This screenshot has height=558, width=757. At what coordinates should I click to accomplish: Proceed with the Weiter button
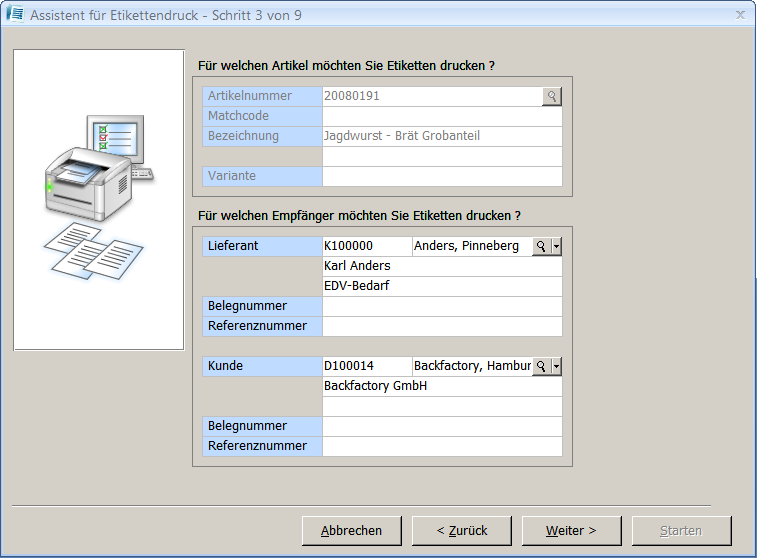(571, 530)
